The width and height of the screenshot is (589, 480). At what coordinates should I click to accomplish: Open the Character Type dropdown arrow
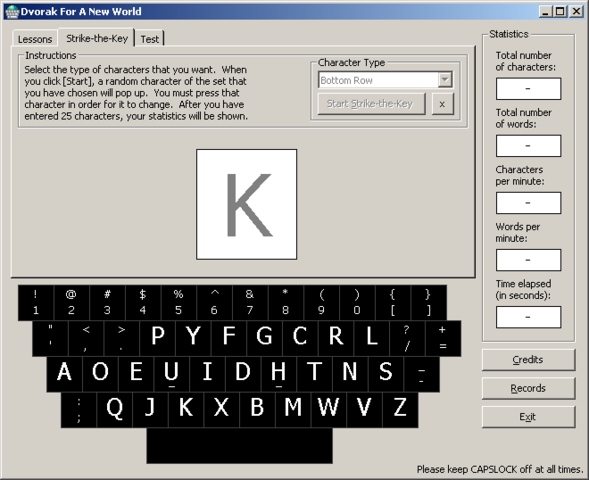(445, 80)
